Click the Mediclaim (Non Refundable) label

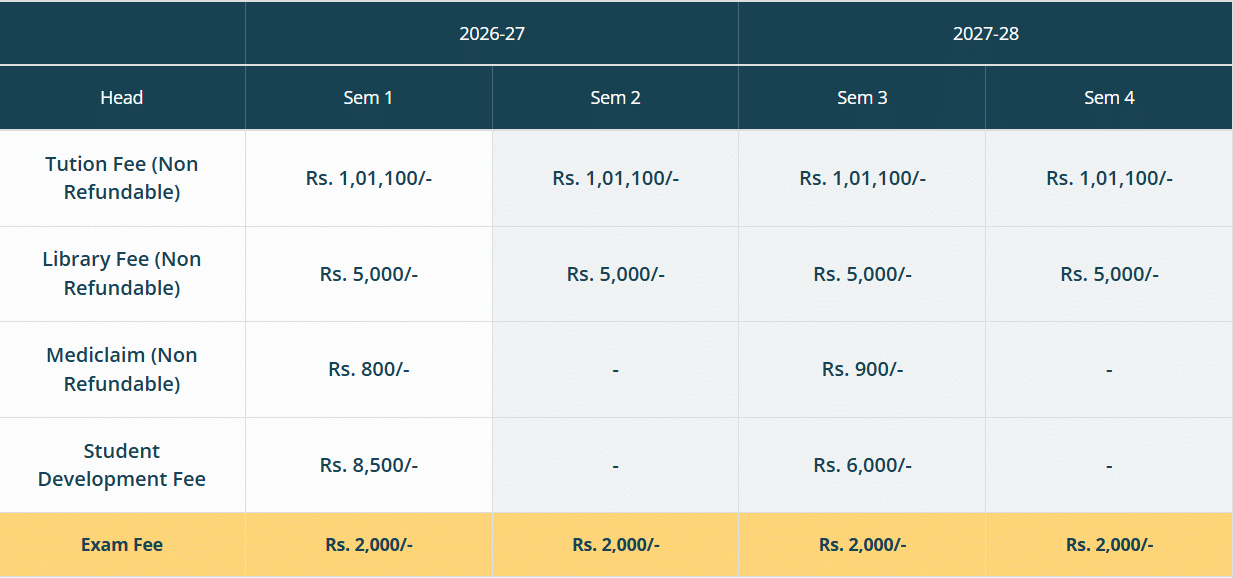(x=122, y=369)
